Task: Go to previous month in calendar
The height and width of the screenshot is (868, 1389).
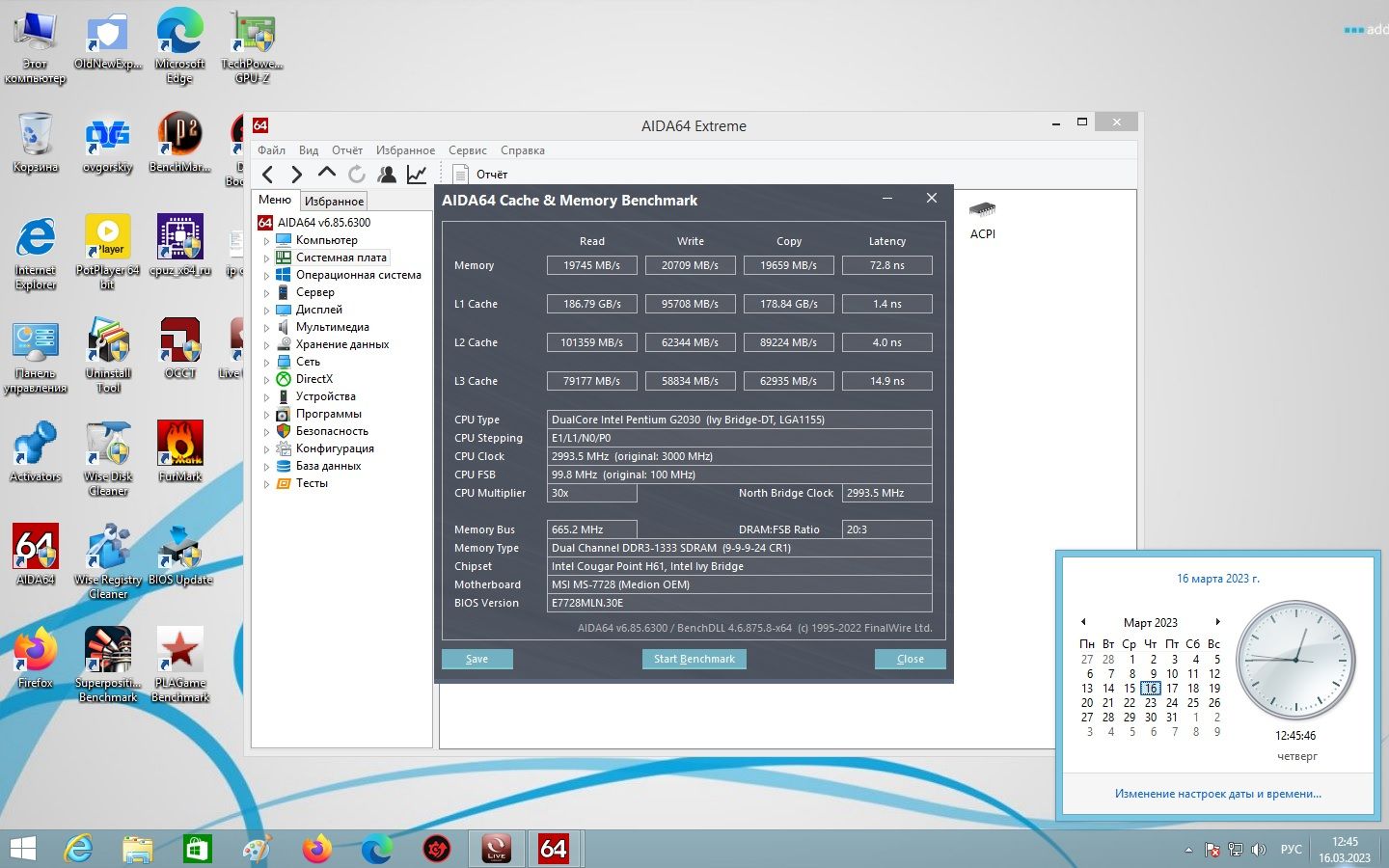Action: (1084, 622)
